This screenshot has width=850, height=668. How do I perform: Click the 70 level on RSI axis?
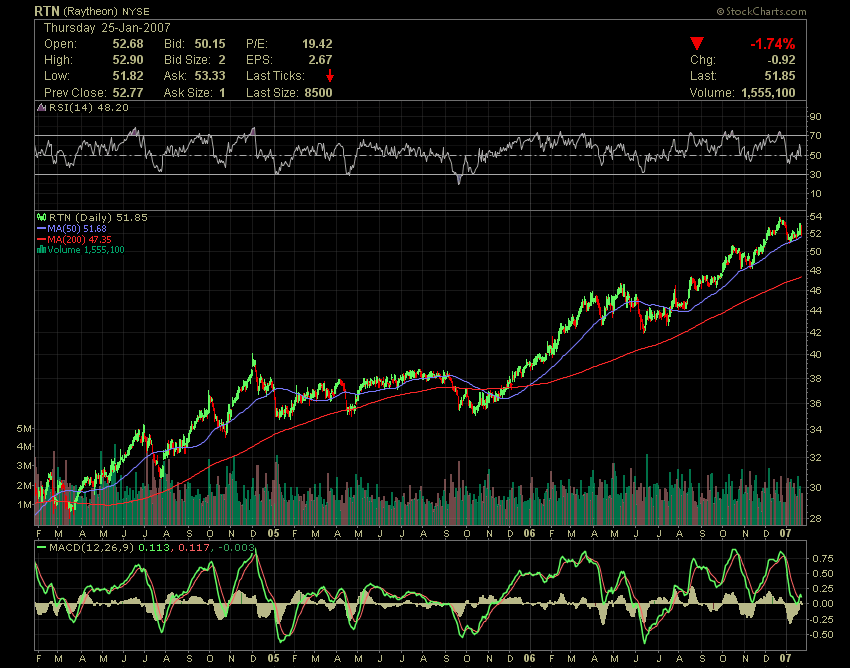click(815, 136)
